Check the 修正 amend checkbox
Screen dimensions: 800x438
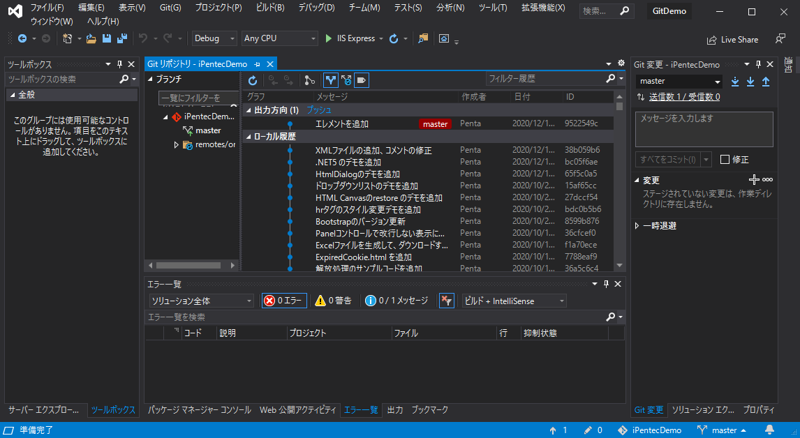tap(724, 160)
